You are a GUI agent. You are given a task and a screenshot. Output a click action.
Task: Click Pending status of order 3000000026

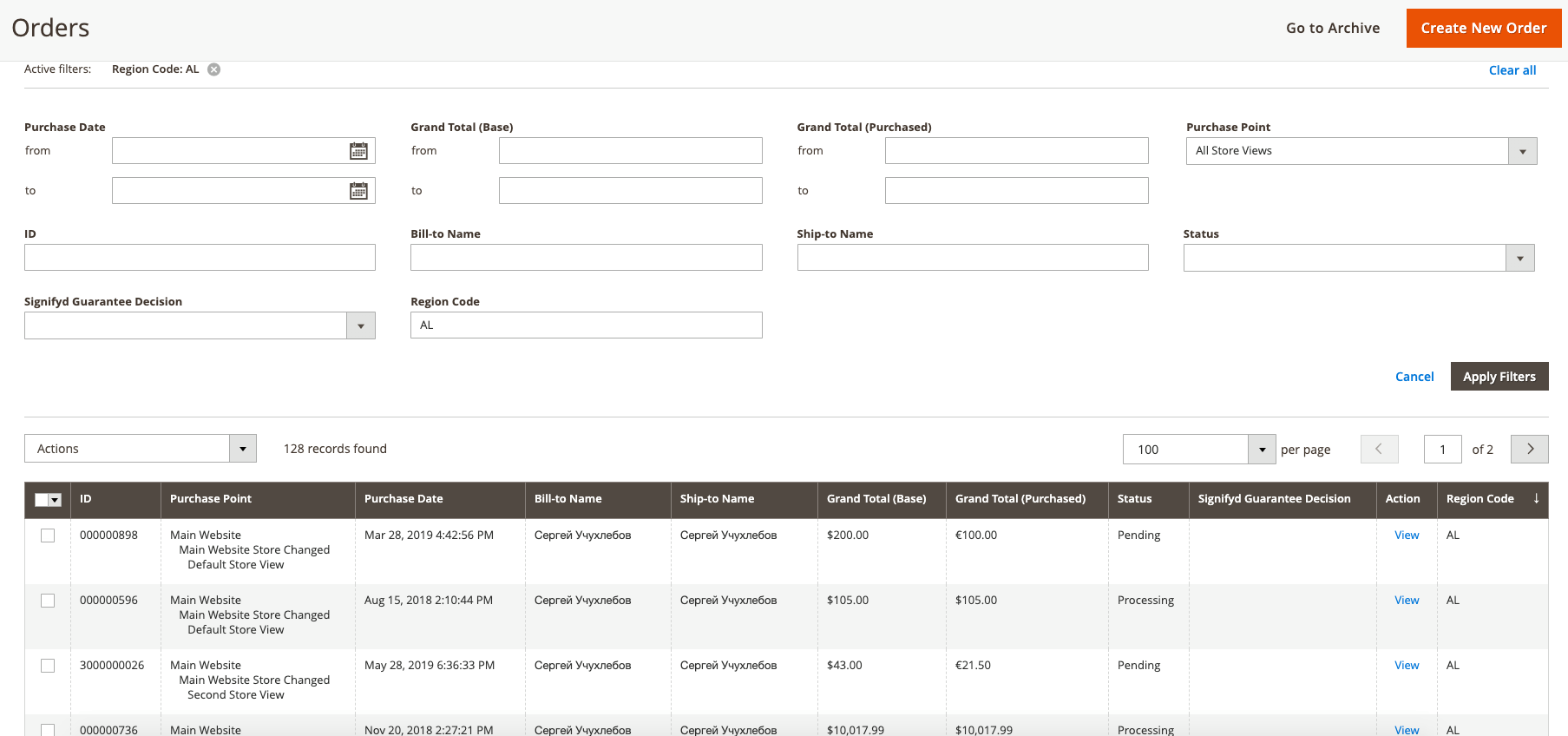coord(1138,665)
